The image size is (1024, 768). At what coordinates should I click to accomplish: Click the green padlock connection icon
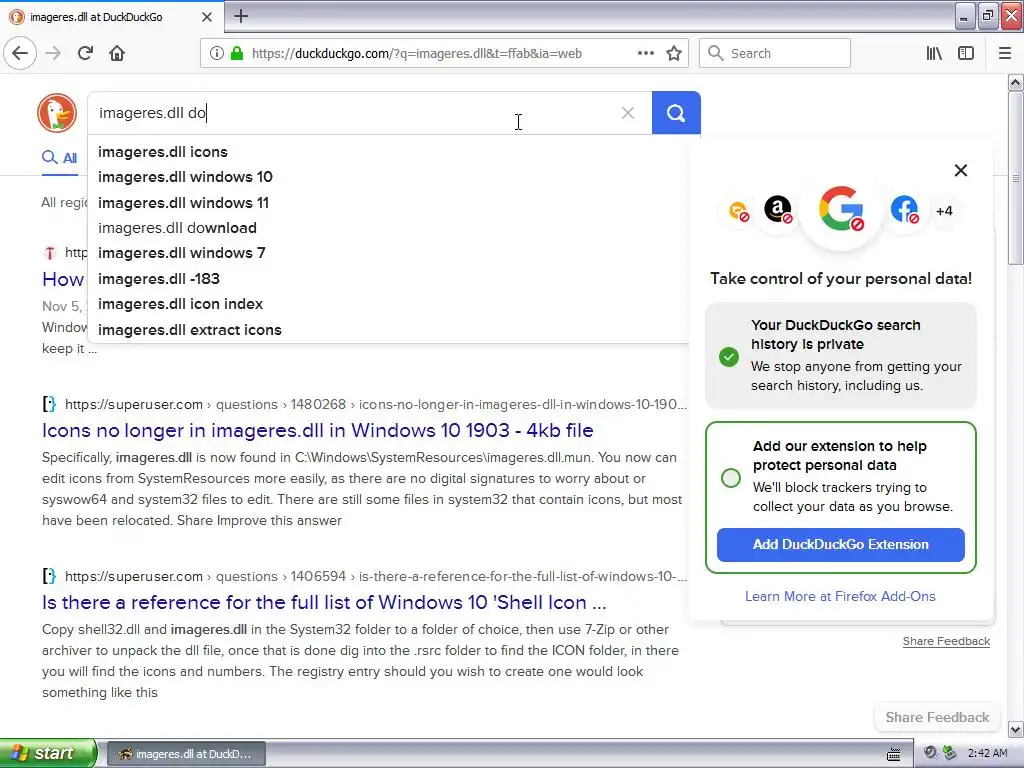click(x=237, y=53)
